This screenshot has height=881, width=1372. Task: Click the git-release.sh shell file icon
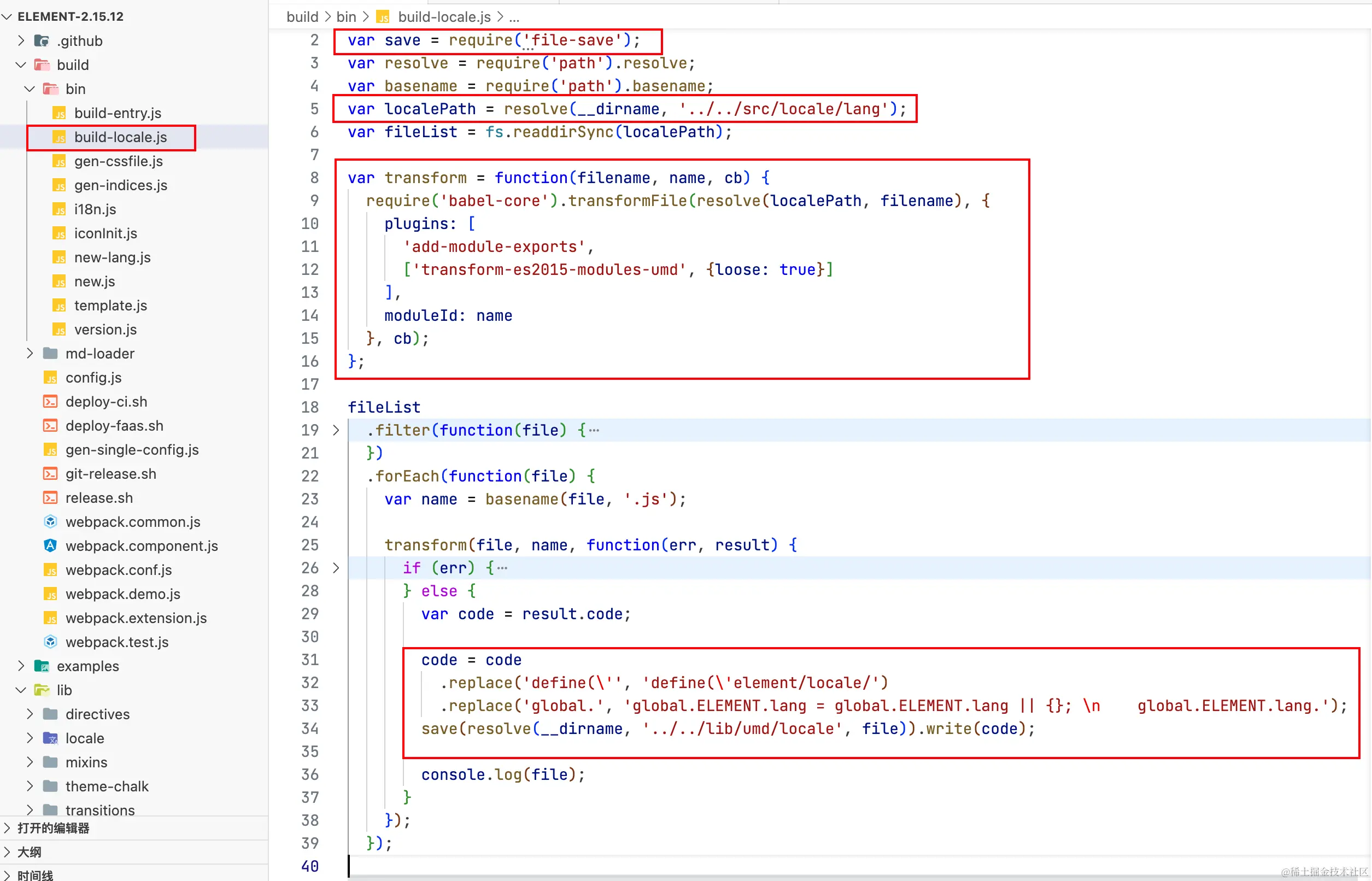pyautogui.click(x=50, y=473)
